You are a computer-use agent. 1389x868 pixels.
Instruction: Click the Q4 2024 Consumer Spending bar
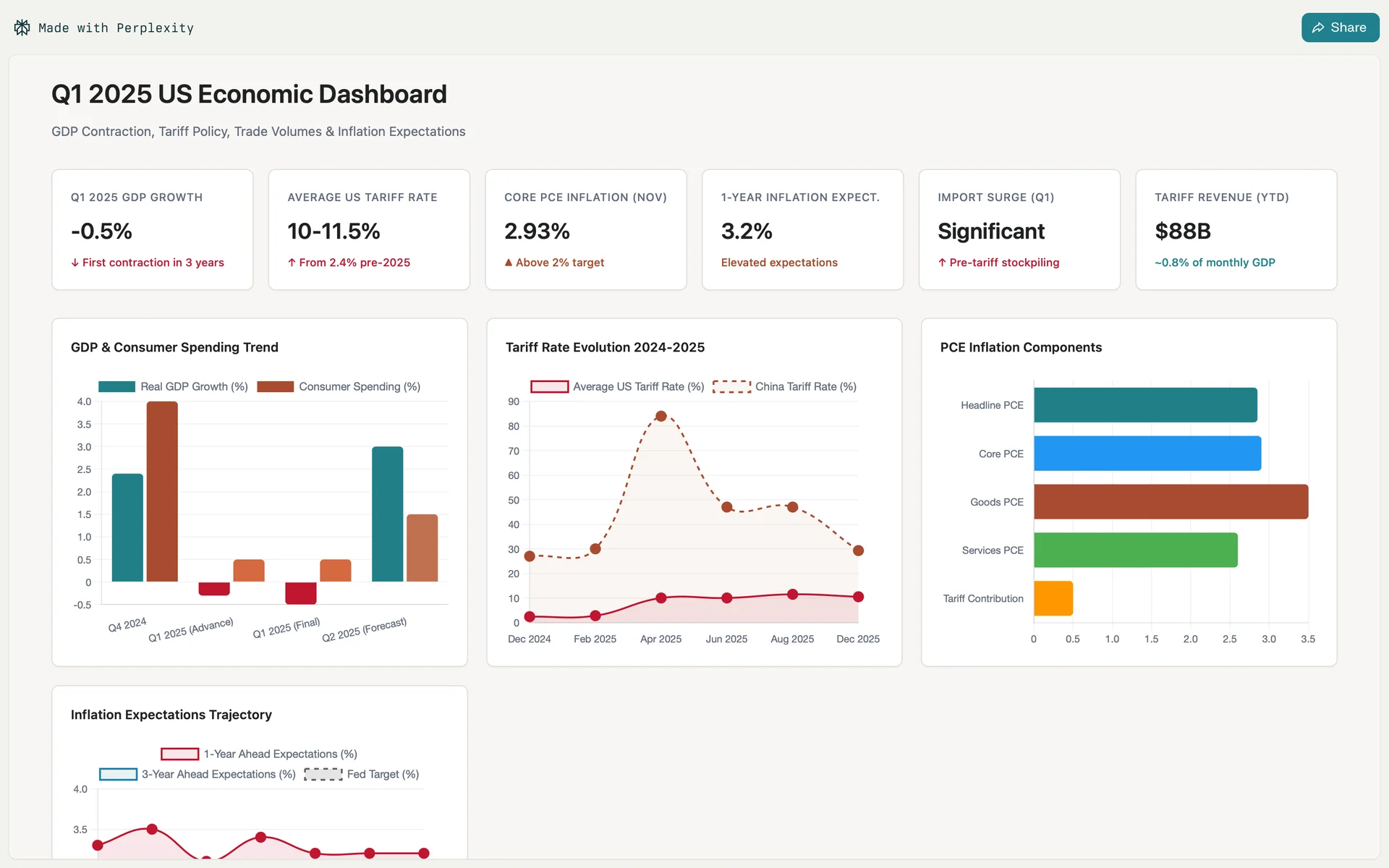click(162, 492)
